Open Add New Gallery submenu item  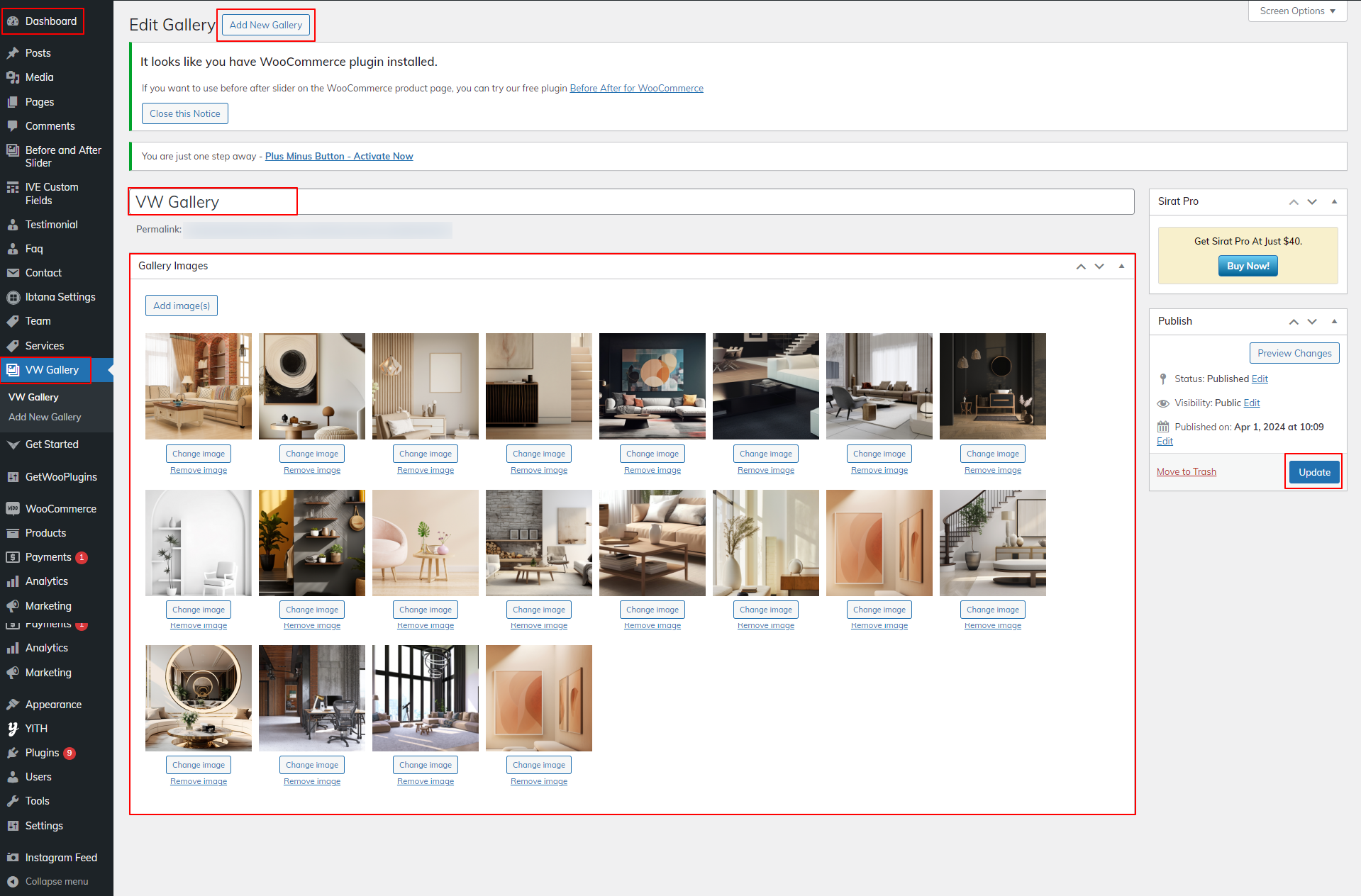pos(45,418)
